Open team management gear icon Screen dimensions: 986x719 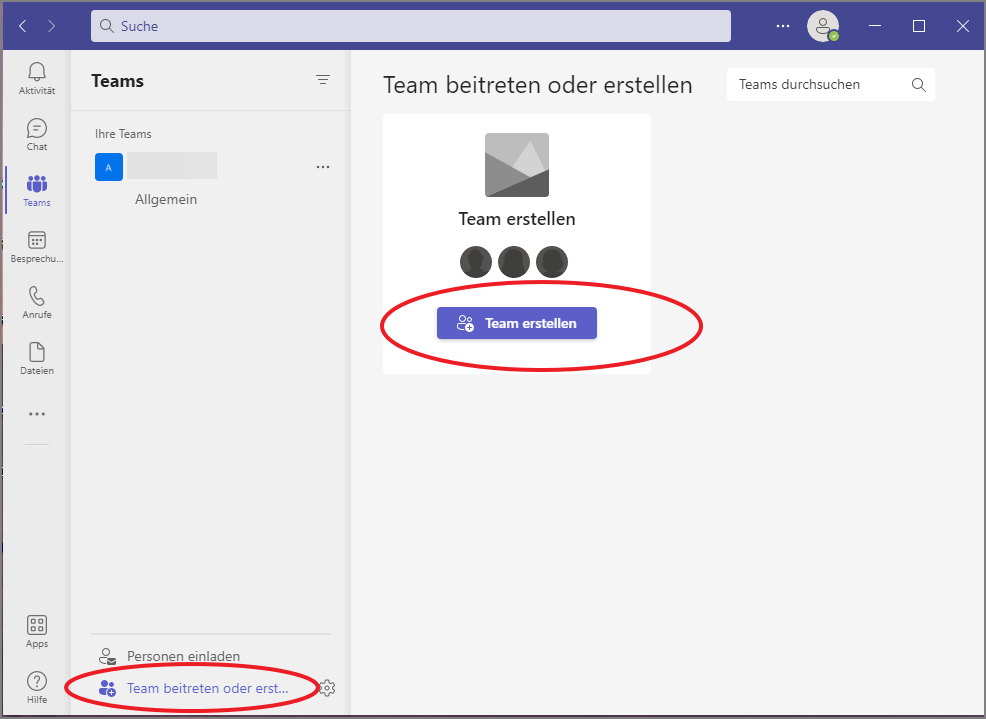pyautogui.click(x=327, y=688)
